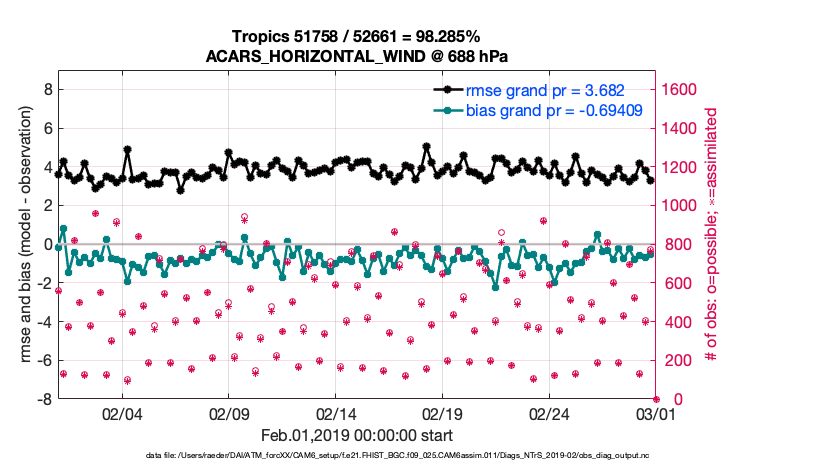Click the 02/14 x-axis tick label
The width and height of the screenshot is (830, 470).
[337, 414]
